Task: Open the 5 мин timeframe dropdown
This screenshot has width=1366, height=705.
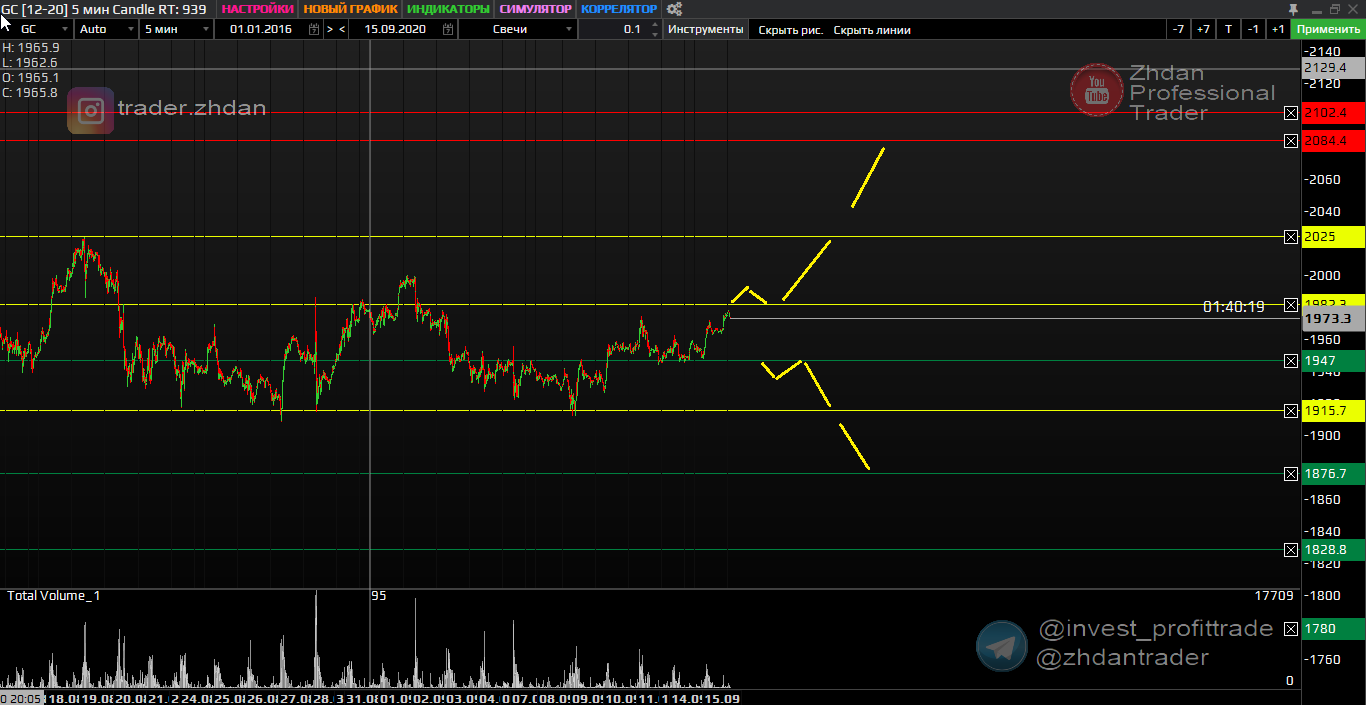Action: [x=206, y=29]
